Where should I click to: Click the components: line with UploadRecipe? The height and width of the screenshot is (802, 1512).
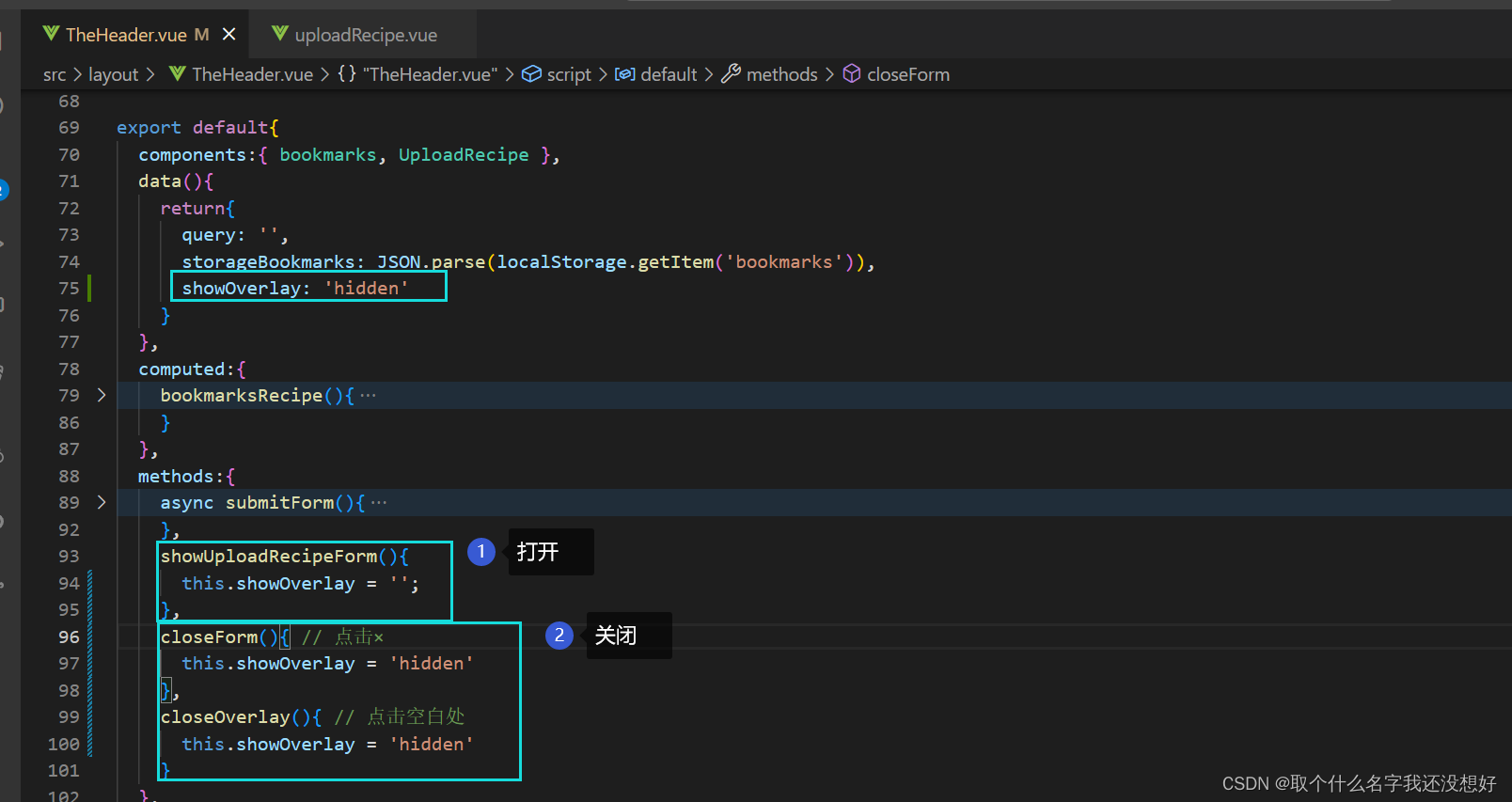pos(349,155)
